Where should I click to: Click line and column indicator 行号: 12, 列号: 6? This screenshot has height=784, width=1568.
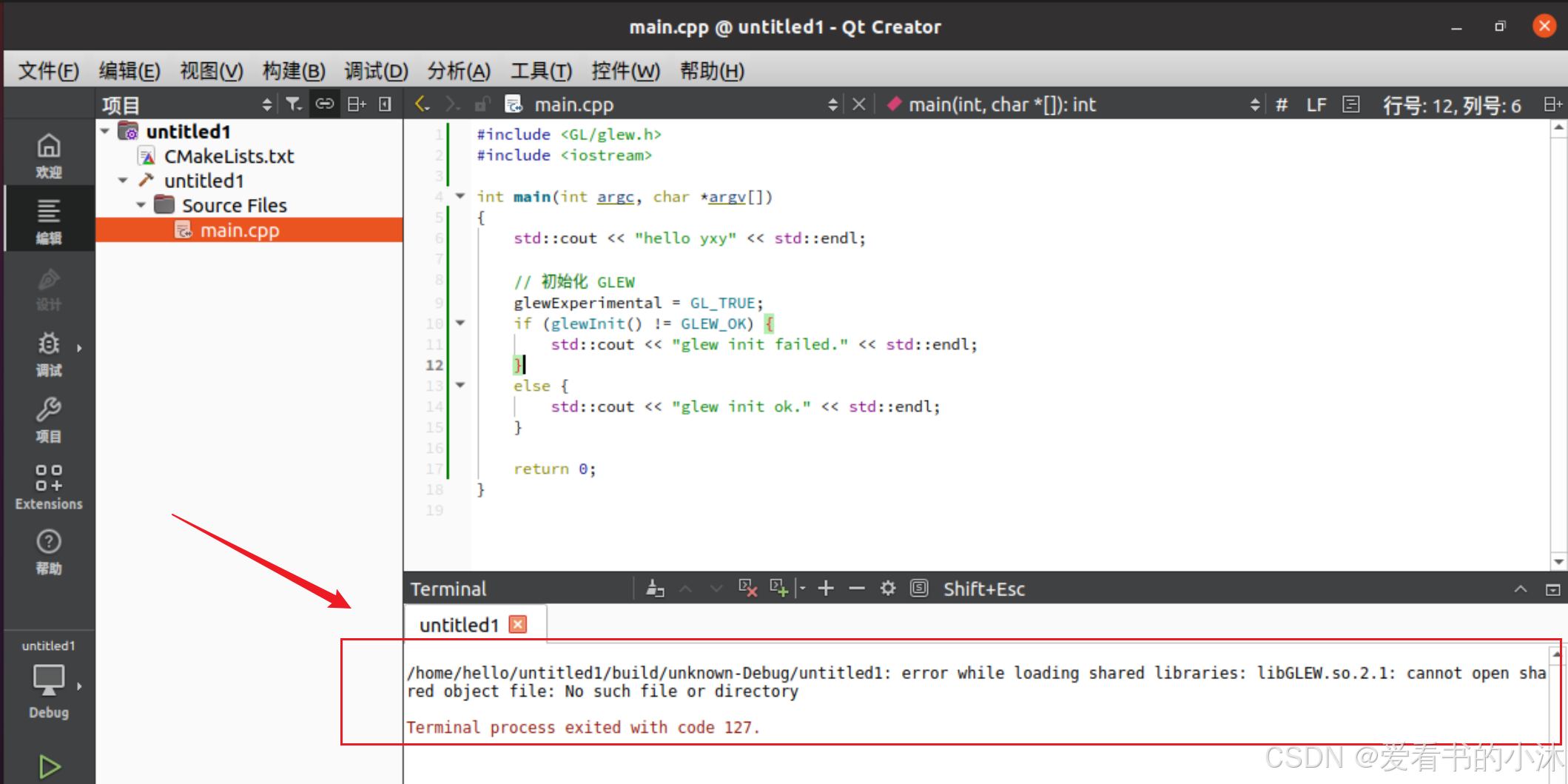coord(1452,105)
